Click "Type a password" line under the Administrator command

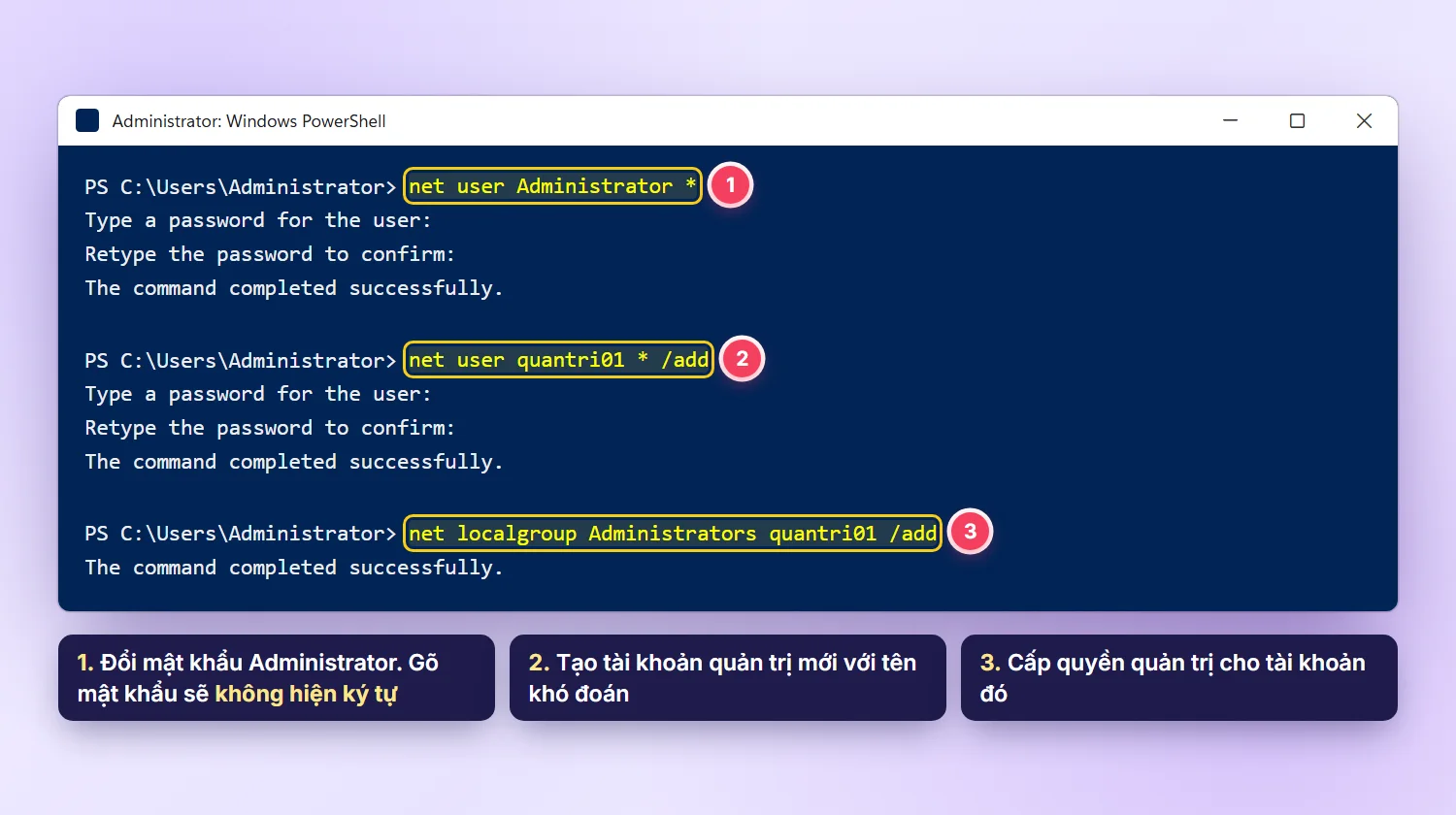[257, 220]
